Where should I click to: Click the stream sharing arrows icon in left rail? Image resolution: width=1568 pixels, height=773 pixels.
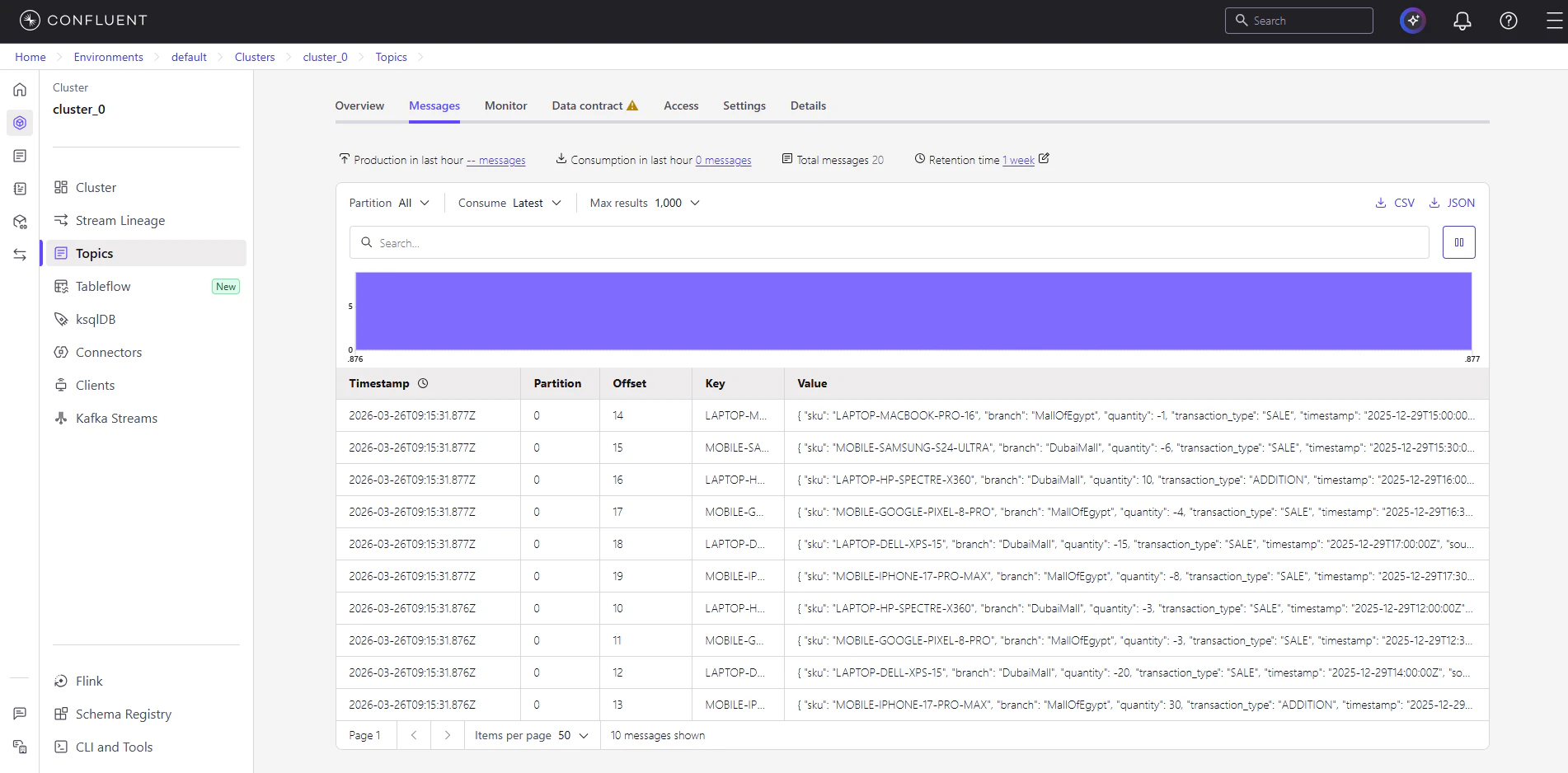click(20, 255)
